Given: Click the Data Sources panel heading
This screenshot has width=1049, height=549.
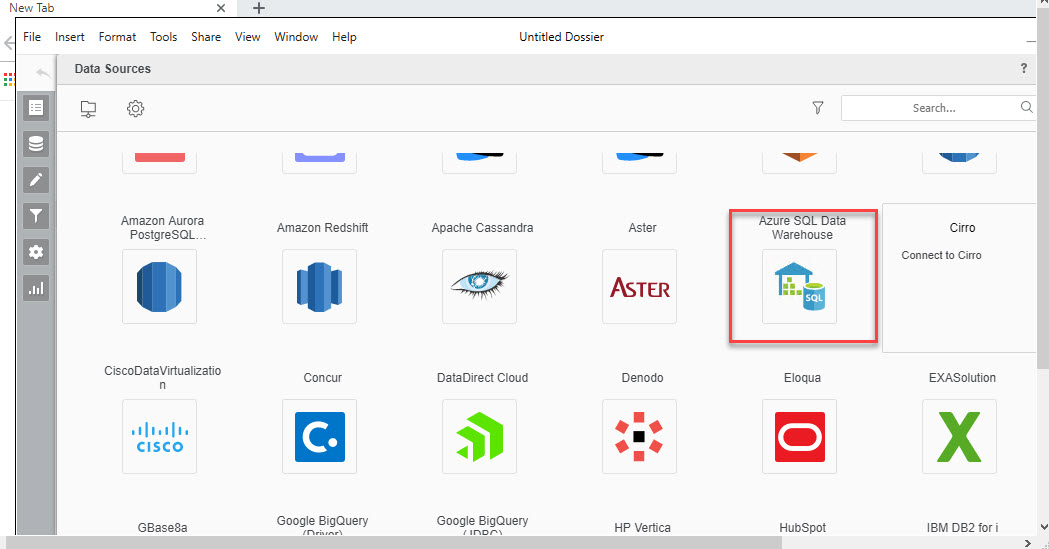Looking at the screenshot, I should (112, 68).
